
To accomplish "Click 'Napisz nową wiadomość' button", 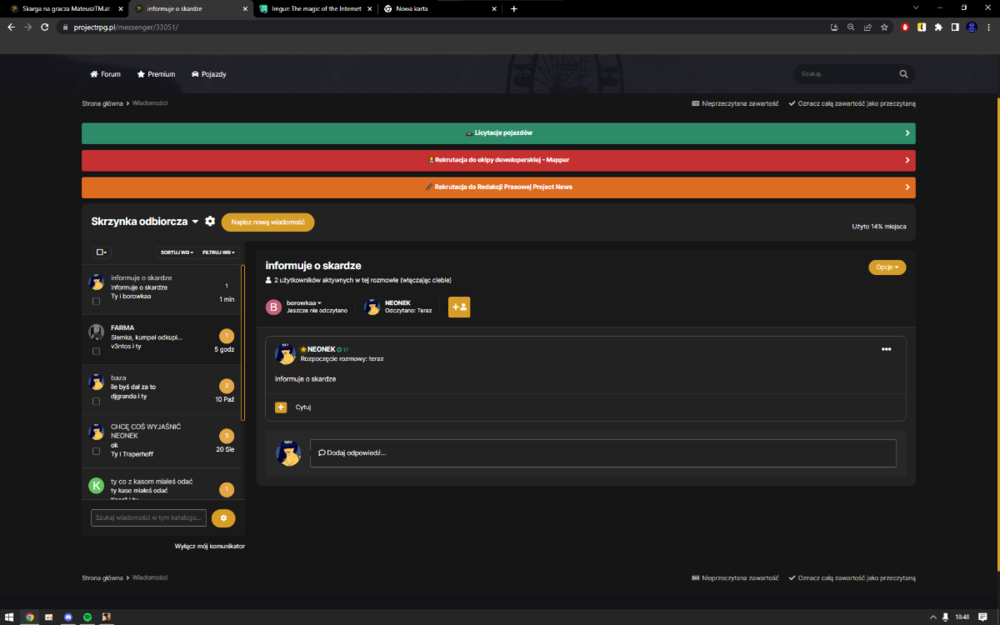I will 268,222.
